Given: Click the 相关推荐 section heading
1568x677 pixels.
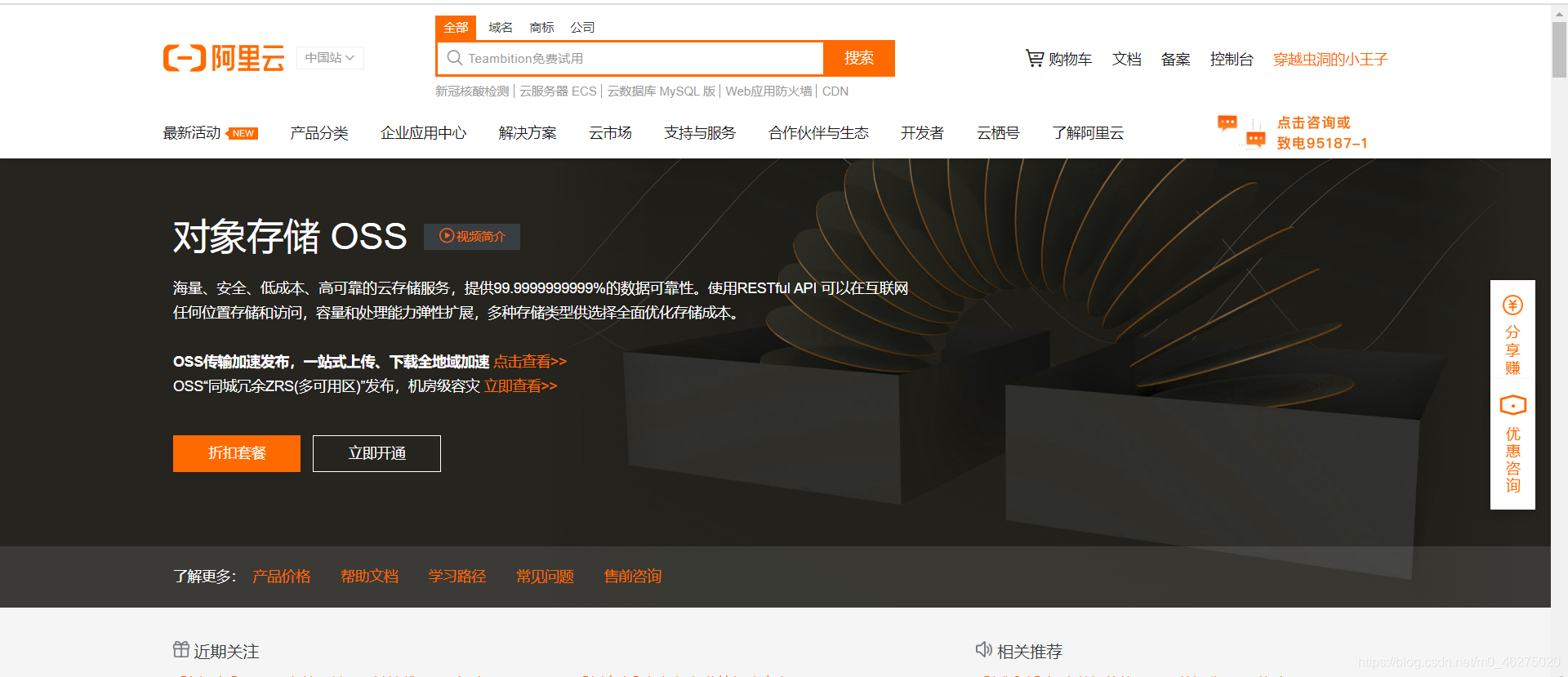Looking at the screenshot, I should (x=1030, y=652).
